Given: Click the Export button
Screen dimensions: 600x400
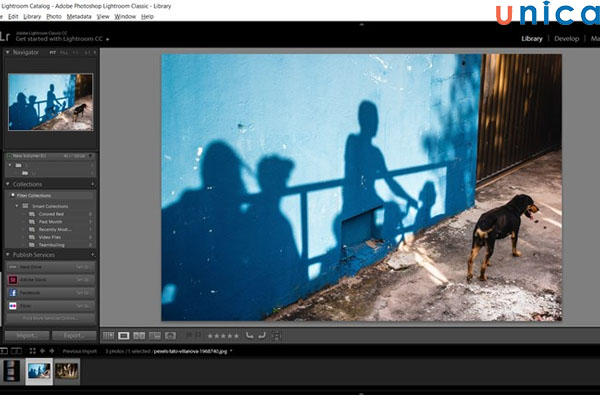Looking at the screenshot, I should pyautogui.click(x=74, y=335).
